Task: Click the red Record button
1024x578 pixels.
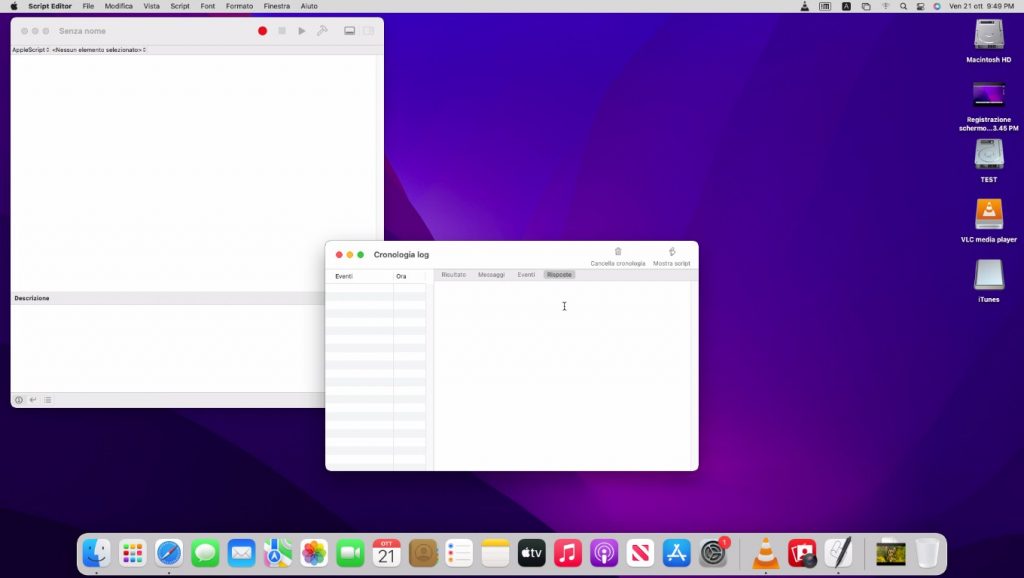Action: [x=263, y=31]
